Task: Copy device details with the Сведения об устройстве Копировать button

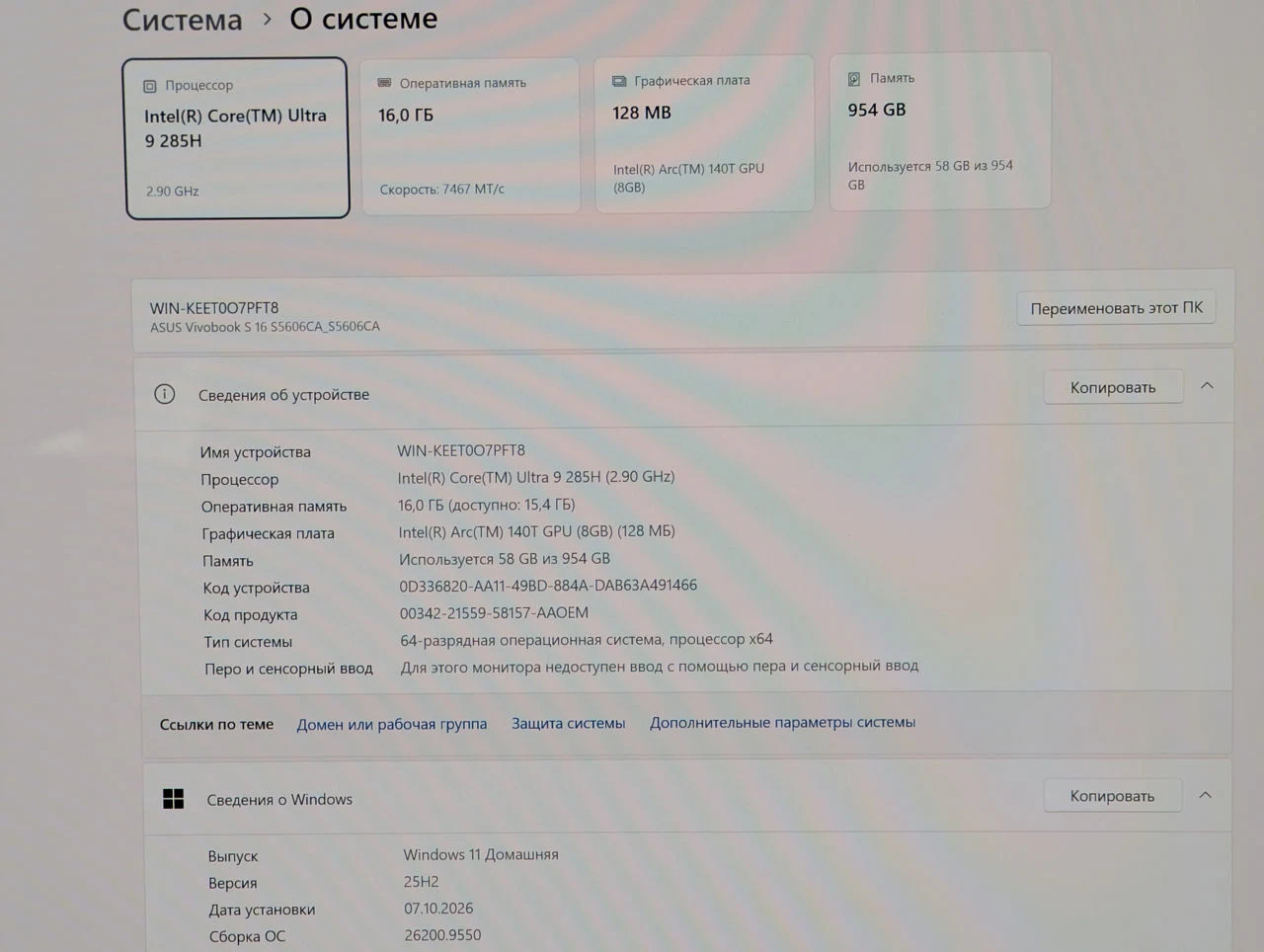Action: [1113, 387]
